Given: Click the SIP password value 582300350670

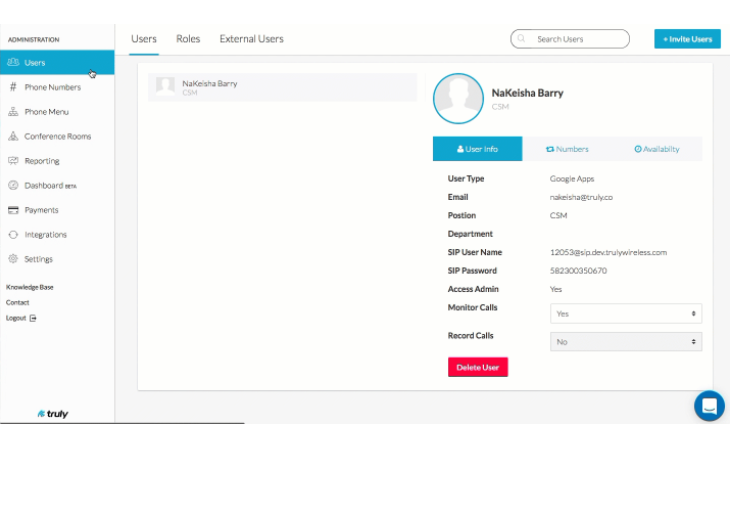Looking at the screenshot, I should 578,271.
